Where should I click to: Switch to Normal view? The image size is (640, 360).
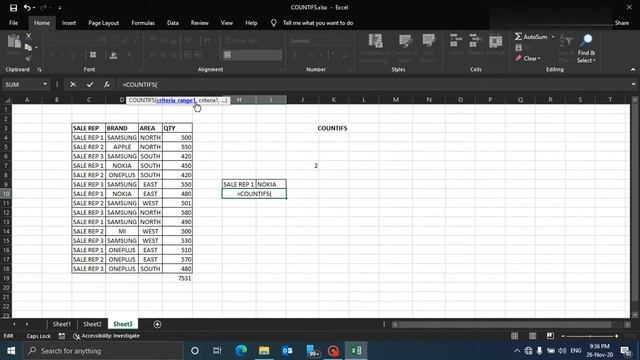pyautogui.click(x=515, y=336)
